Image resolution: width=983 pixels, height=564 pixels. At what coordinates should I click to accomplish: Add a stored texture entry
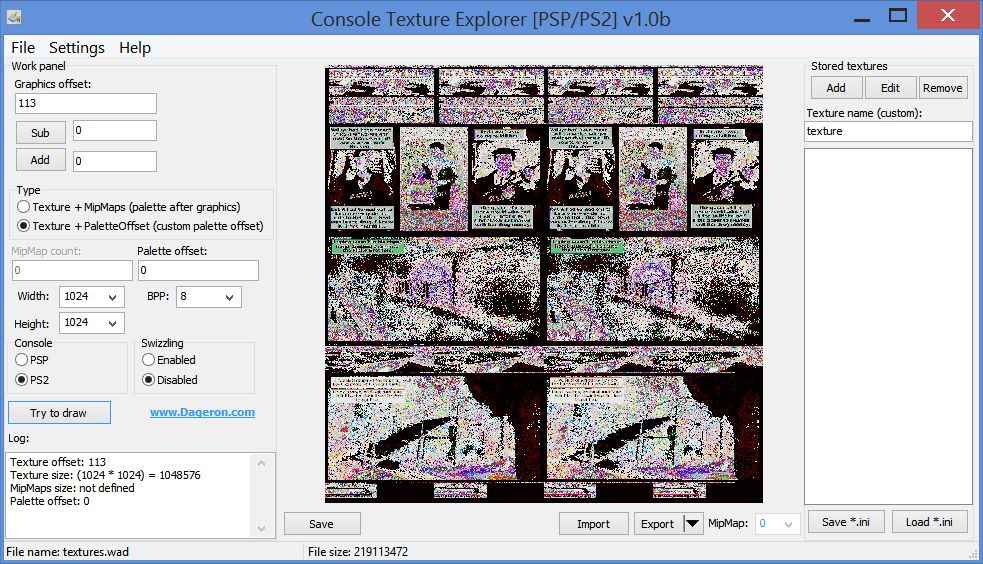coord(836,88)
